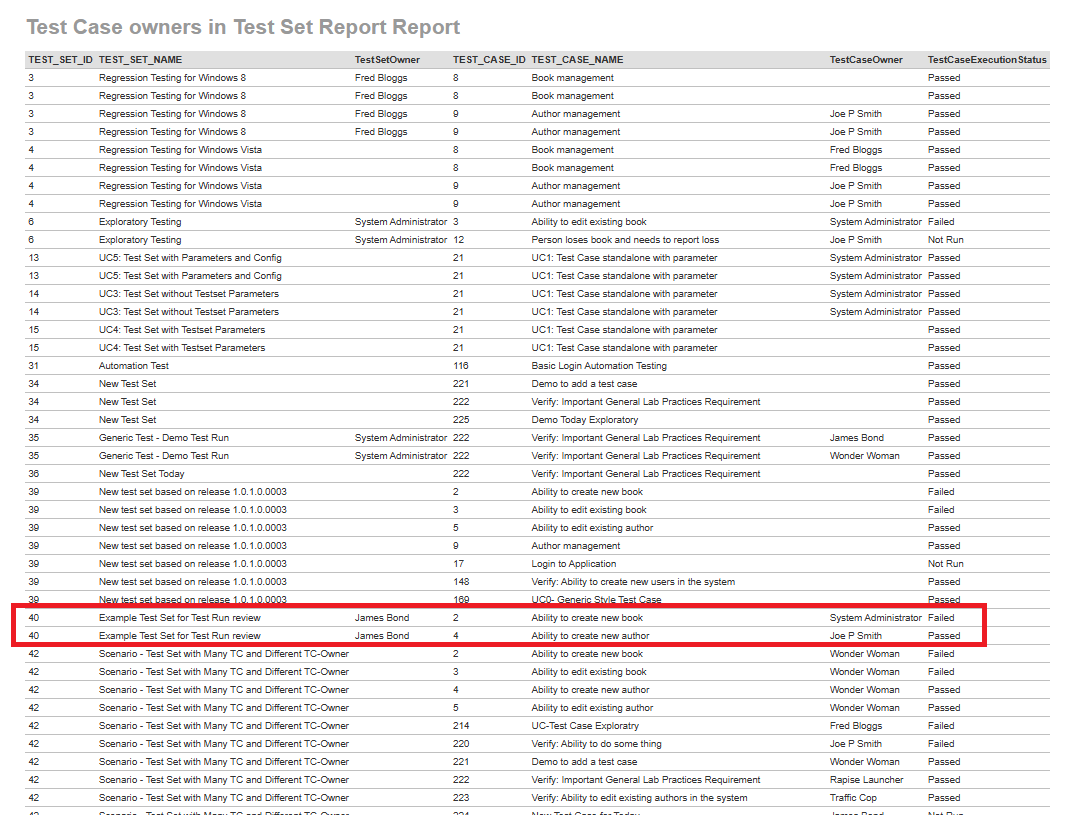Click test case ID 116 cell

click(460, 366)
